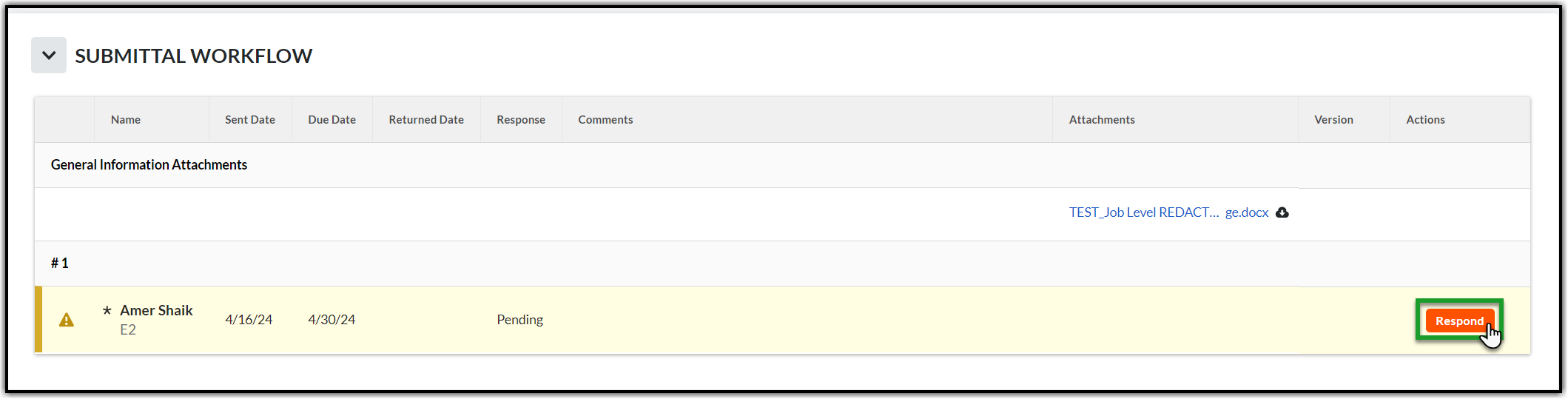Collapse the Submittal Workflow section chevron

[x=49, y=56]
